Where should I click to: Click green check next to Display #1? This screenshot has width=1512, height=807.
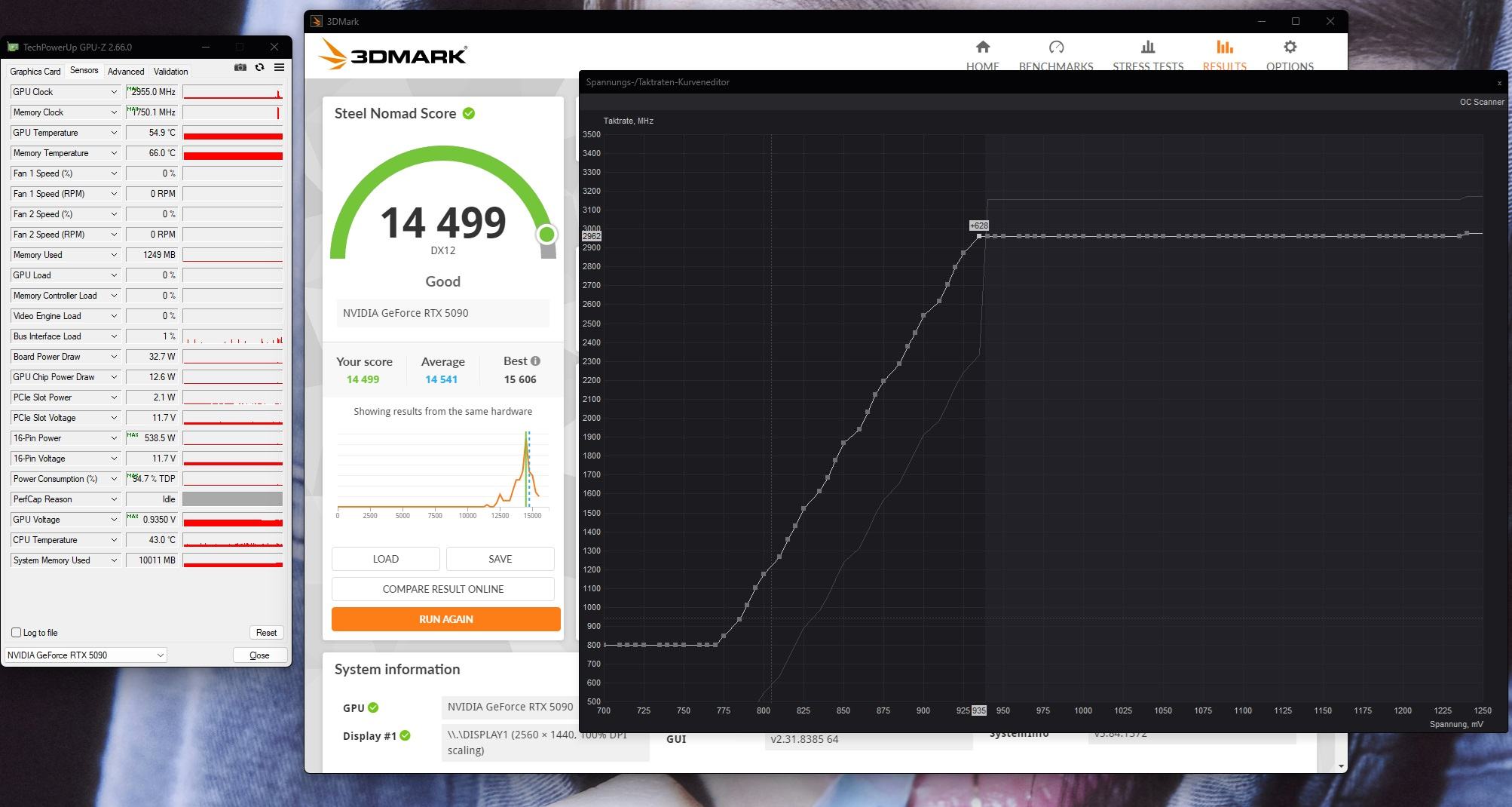click(x=405, y=735)
